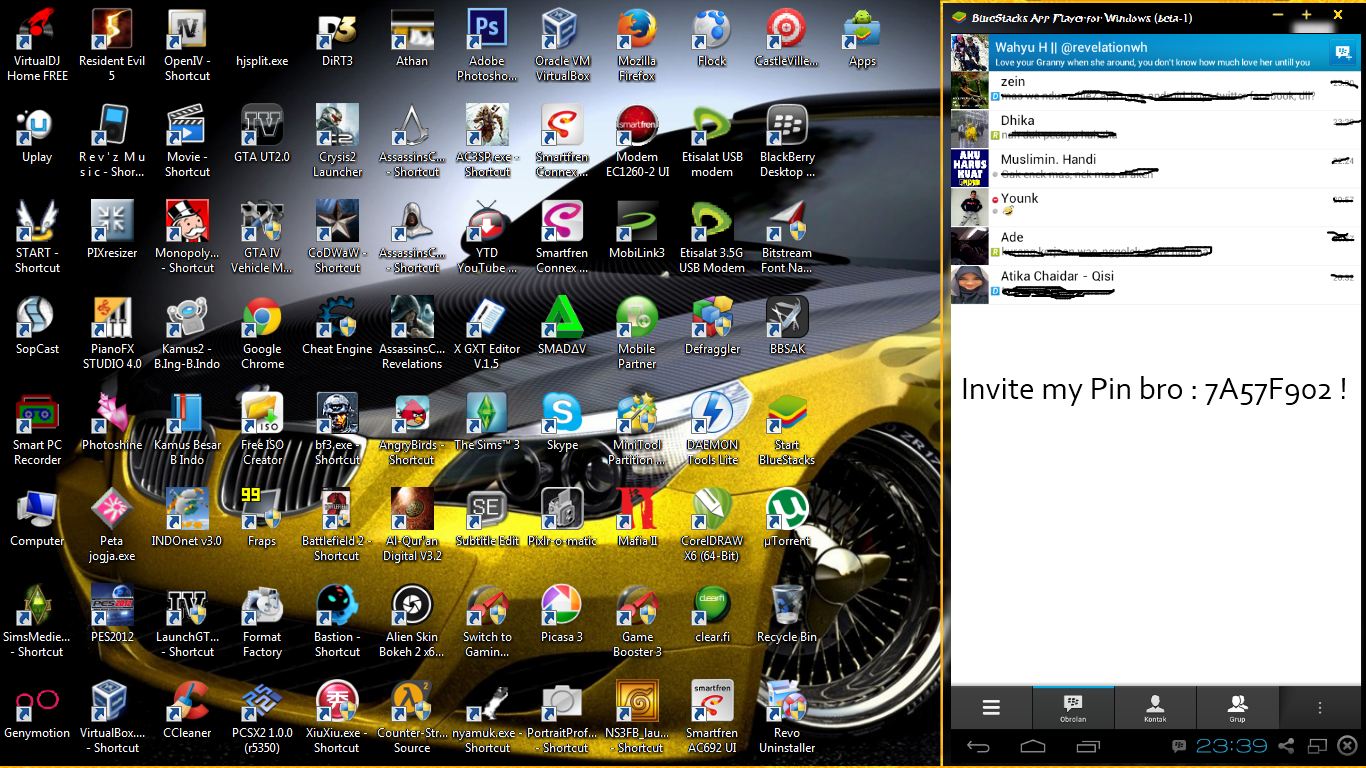
Task: Tap the Android recent apps button
Action: [1088, 747]
